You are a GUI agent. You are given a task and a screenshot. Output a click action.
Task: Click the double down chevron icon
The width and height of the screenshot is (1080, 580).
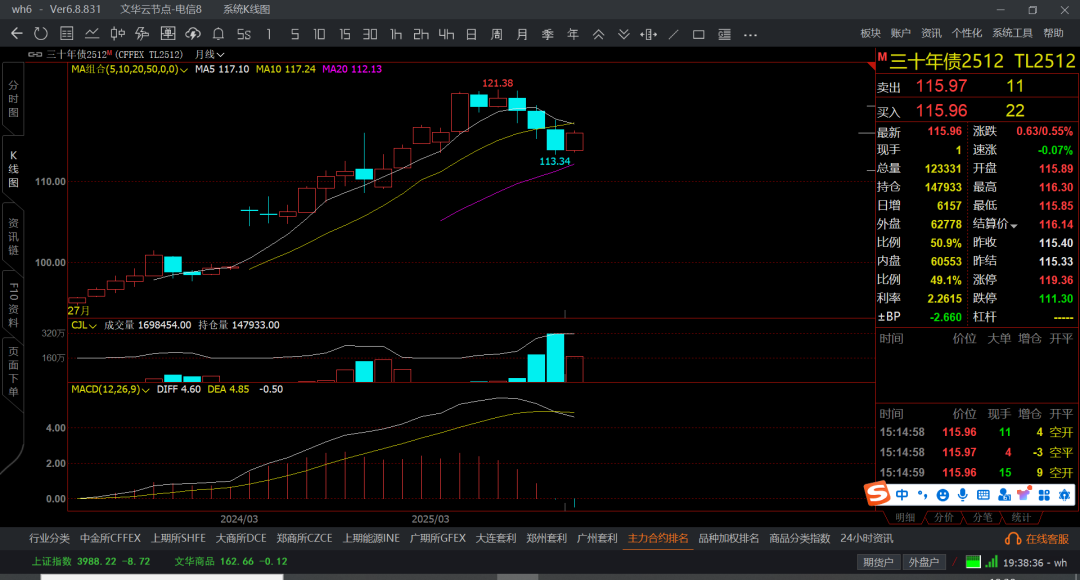click(x=623, y=34)
